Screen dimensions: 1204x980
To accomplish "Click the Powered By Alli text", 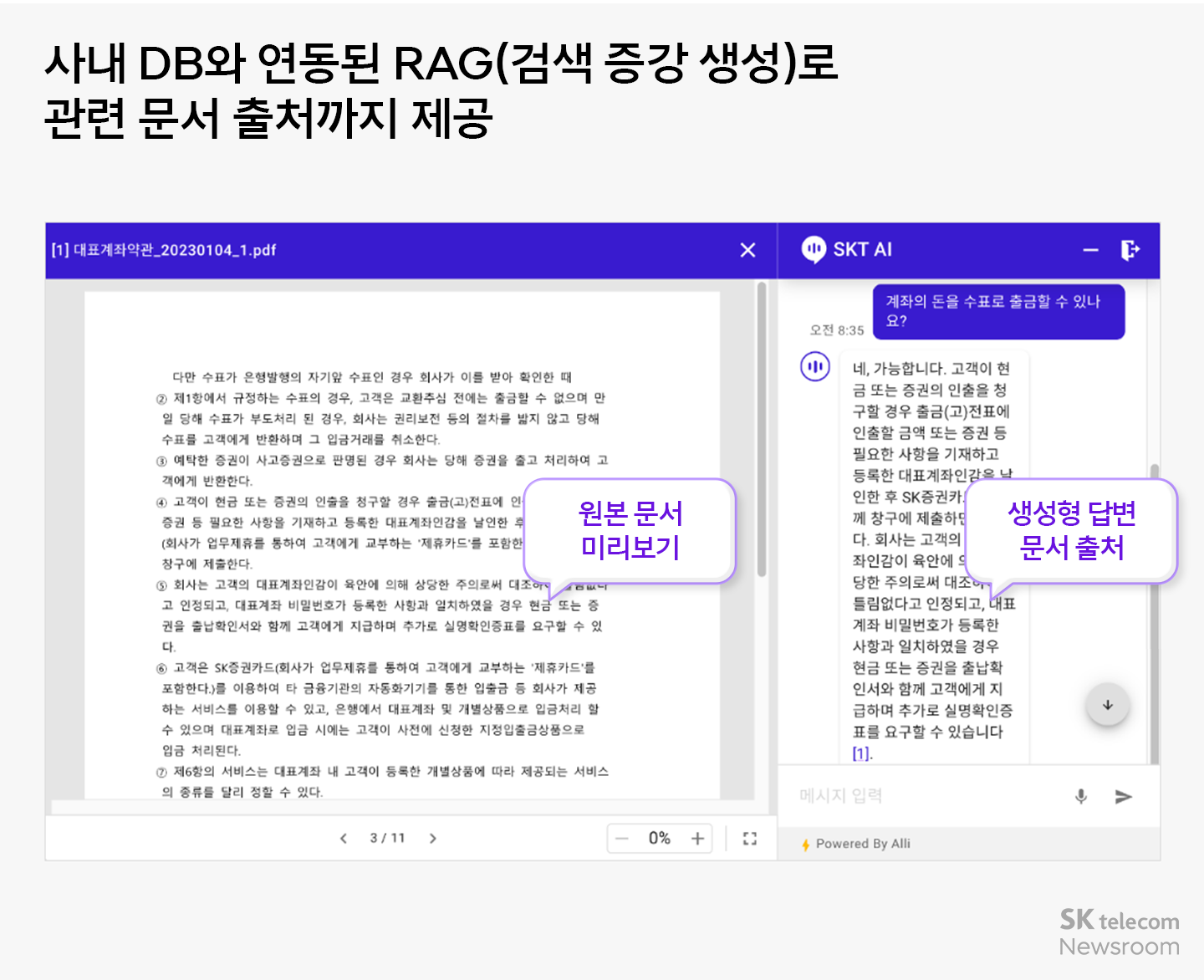I will click(x=863, y=844).
